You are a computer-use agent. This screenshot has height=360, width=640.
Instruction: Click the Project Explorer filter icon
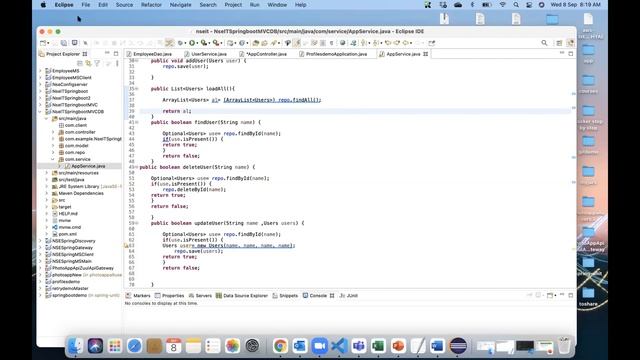pos(97,63)
